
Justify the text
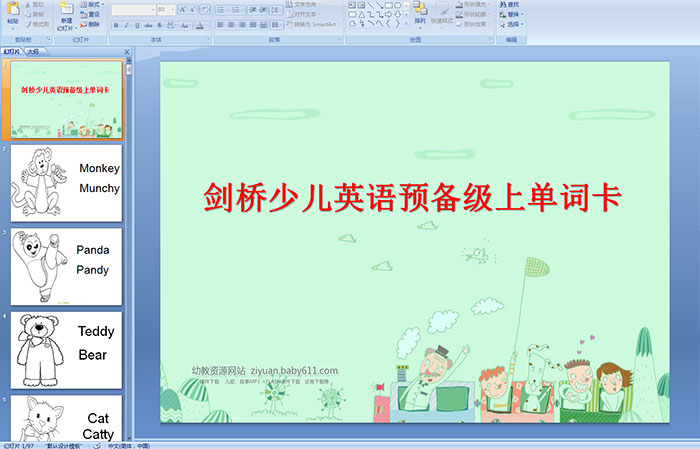[x=253, y=25]
